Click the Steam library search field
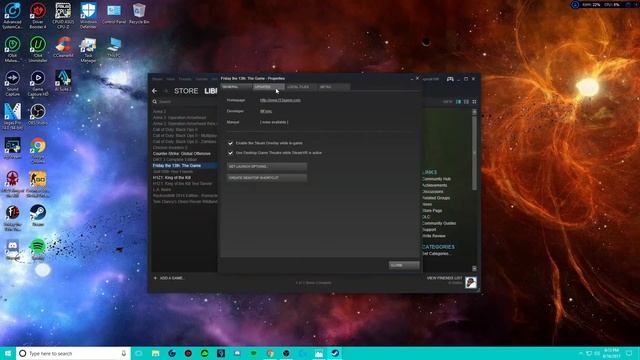The image size is (640, 360). (185, 102)
